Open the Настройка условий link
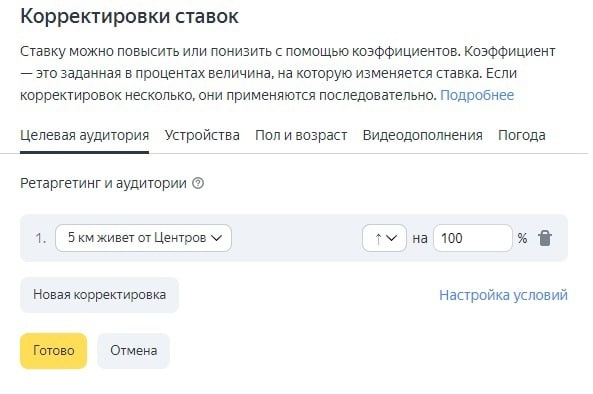This screenshot has width=593, height=394. click(503, 295)
